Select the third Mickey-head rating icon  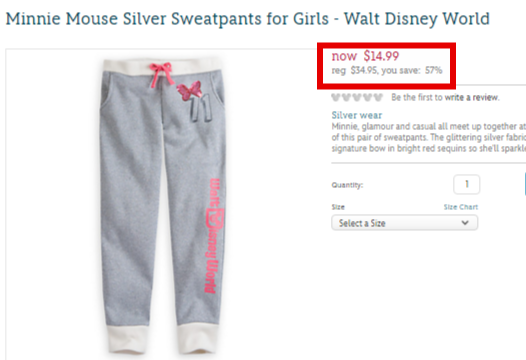point(357,97)
